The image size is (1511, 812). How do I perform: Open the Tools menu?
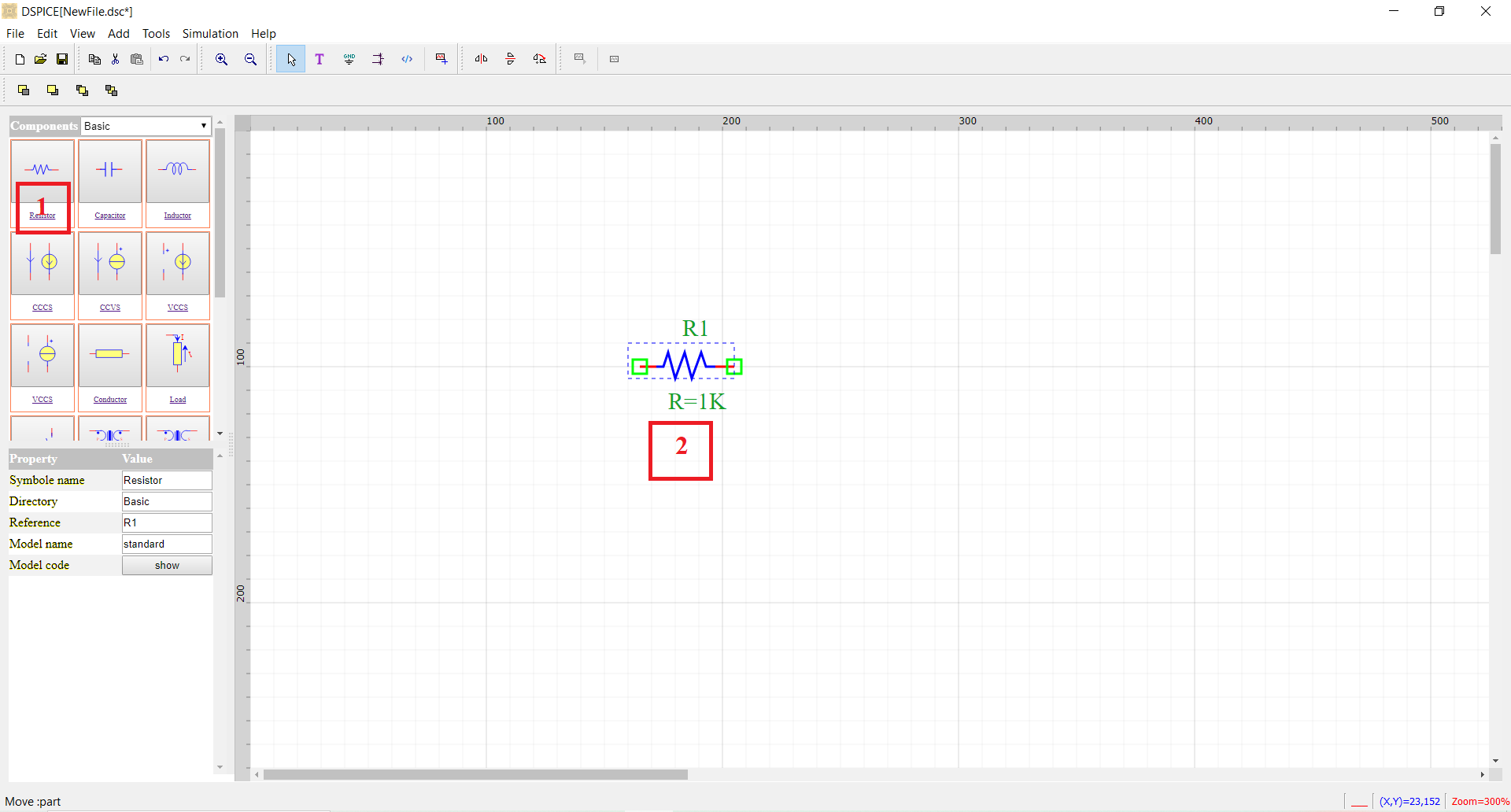click(x=155, y=34)
